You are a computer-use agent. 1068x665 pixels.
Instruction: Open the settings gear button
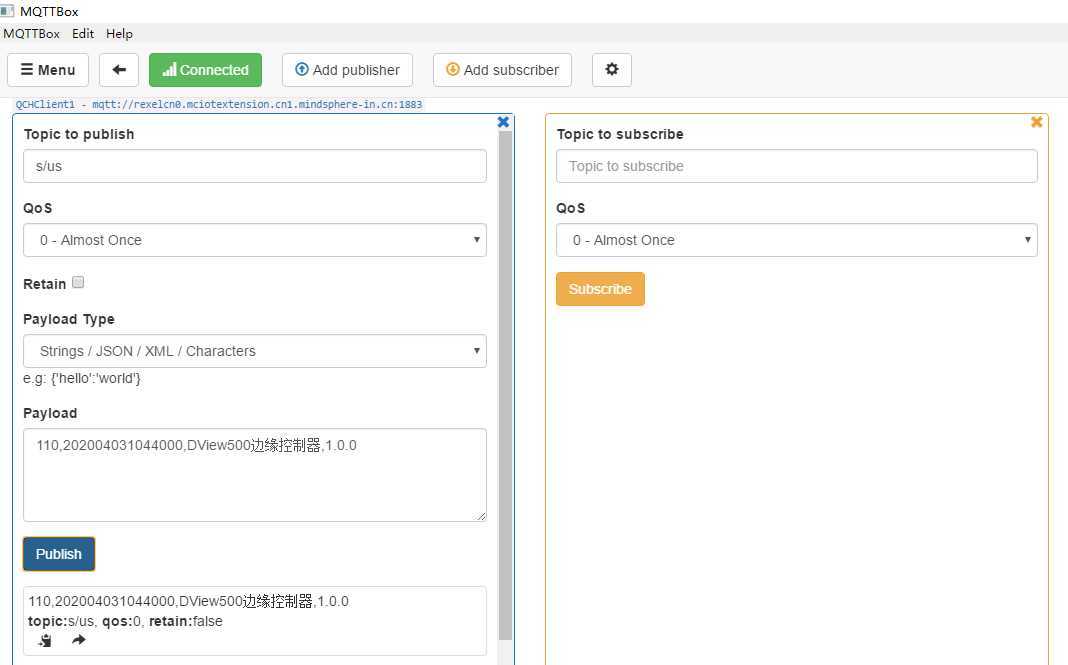[x=611, y=70]
